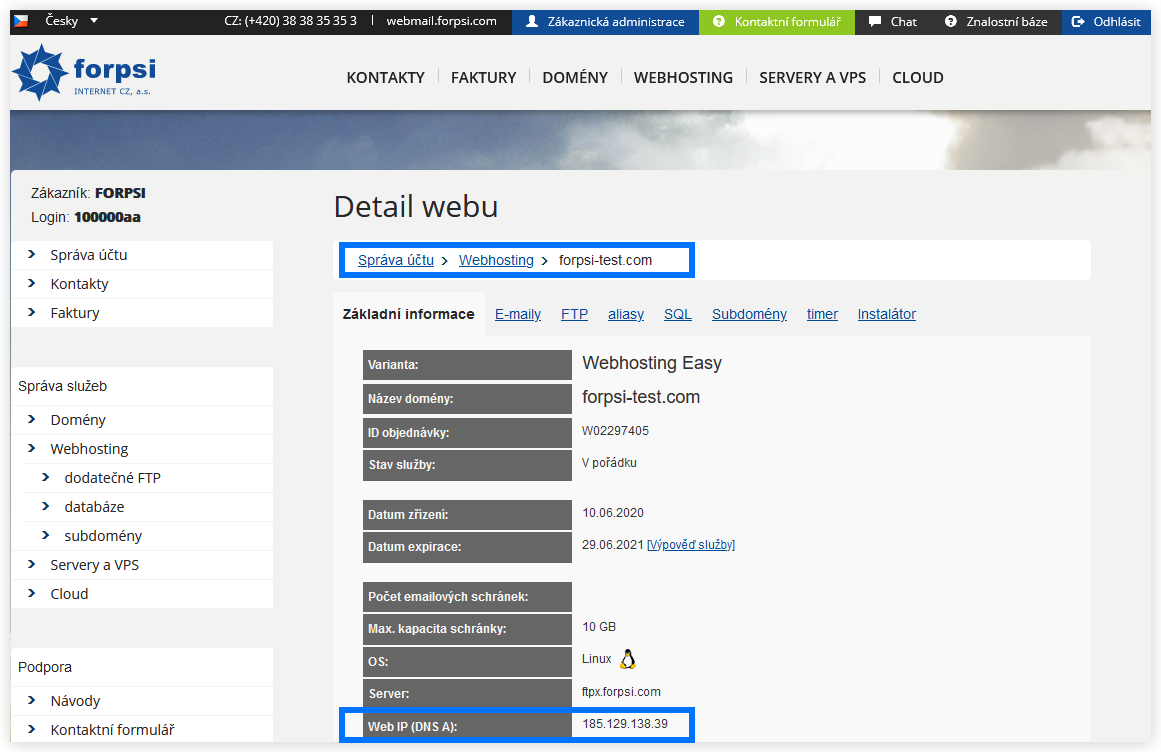Select KONTAKTY in the main menu
The width and height of the screenshot is (1161, 752).
(x=386, y=78)
